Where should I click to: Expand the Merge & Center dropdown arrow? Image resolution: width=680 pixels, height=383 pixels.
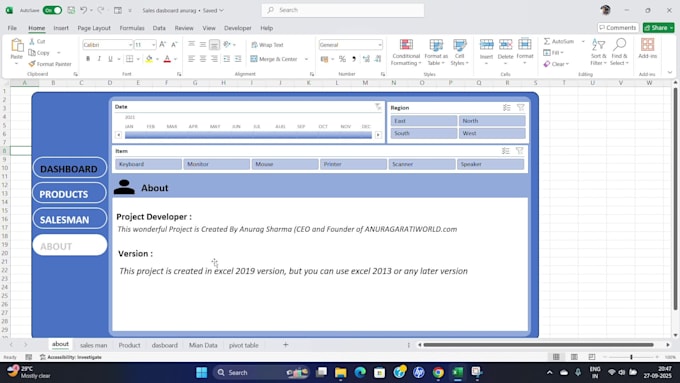[306, 59]
